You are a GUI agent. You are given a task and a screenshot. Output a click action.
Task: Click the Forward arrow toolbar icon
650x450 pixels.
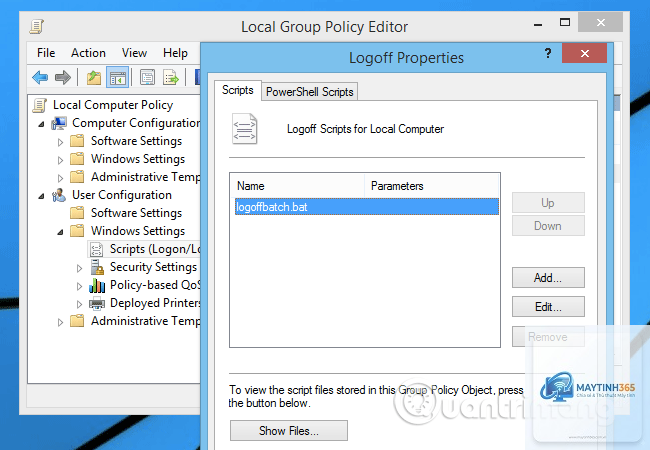pos(63,77)
